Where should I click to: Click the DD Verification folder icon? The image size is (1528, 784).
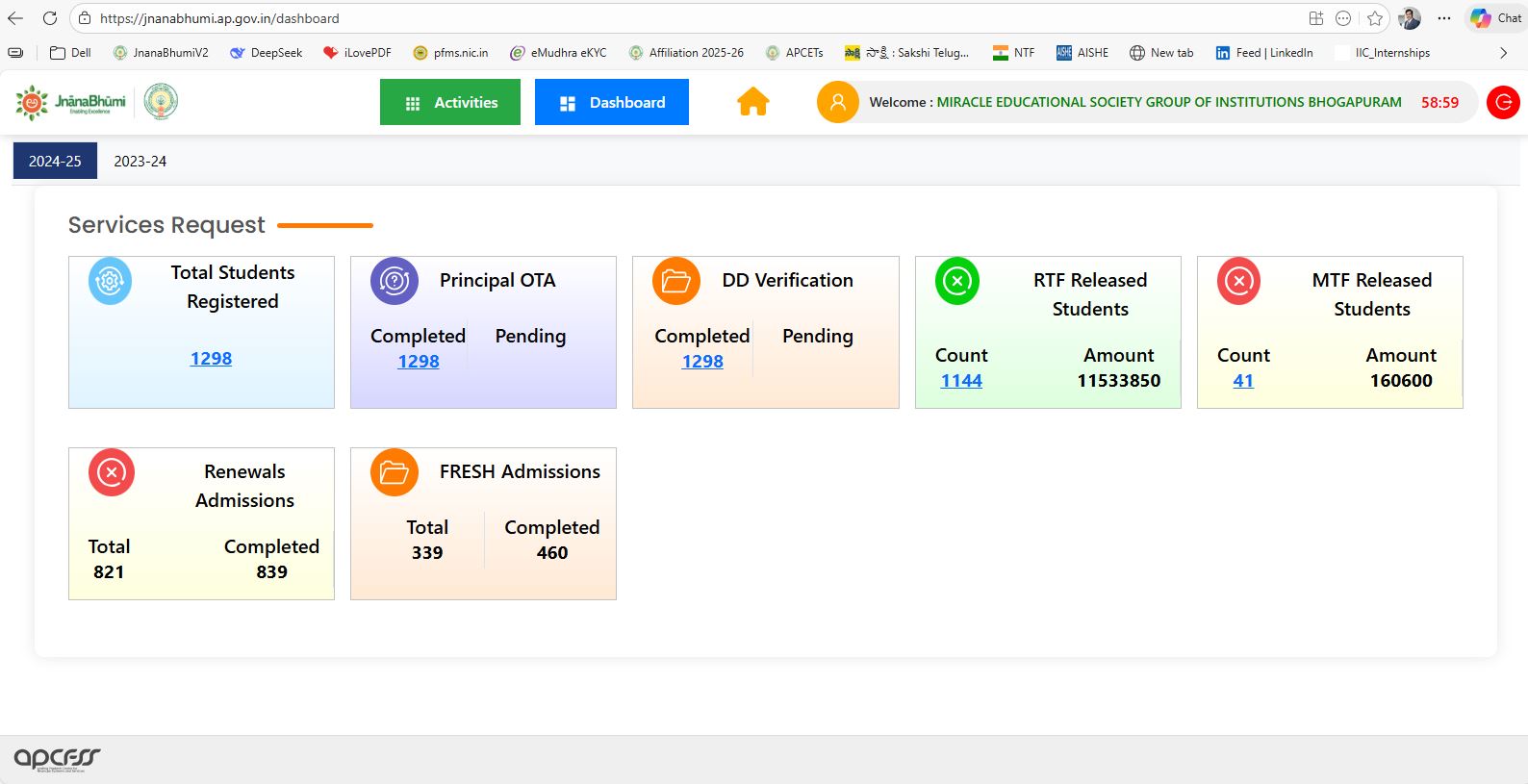(675, 281)
